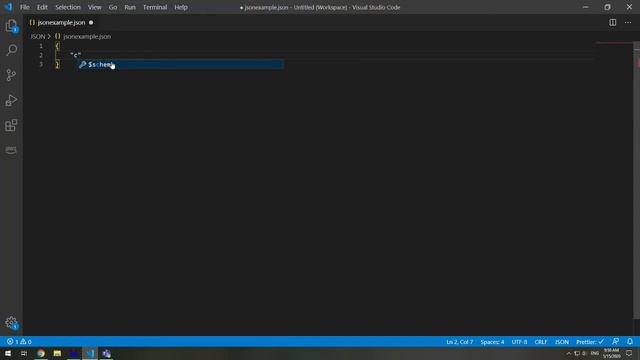Change indentation via Spaces: 4
This screenshot has height=360, width=640.
pyautogui.click(x=492, y=342)
